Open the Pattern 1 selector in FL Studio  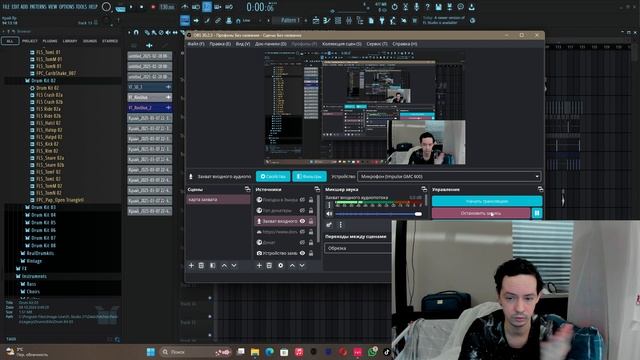click(x=289, y=20)
